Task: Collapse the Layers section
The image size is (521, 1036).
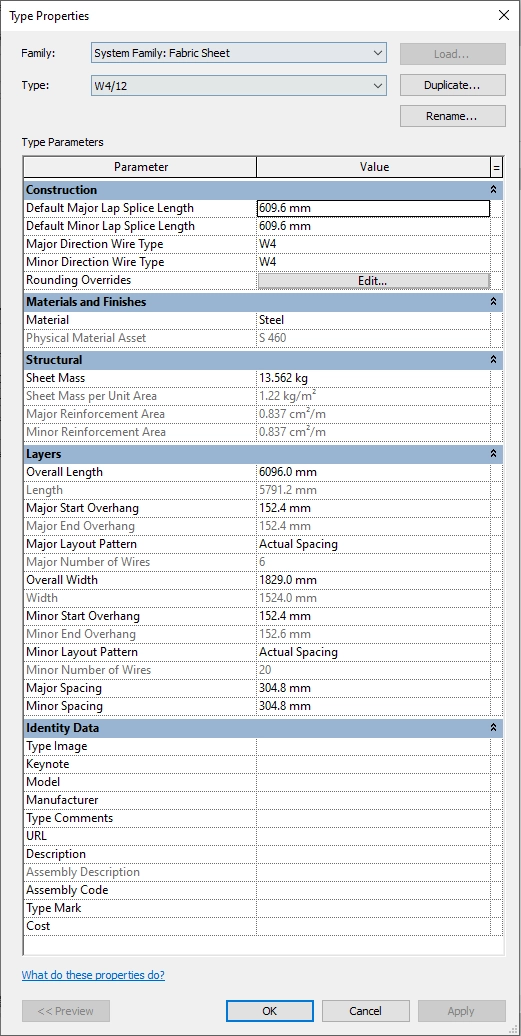Action: coord(493,454)
